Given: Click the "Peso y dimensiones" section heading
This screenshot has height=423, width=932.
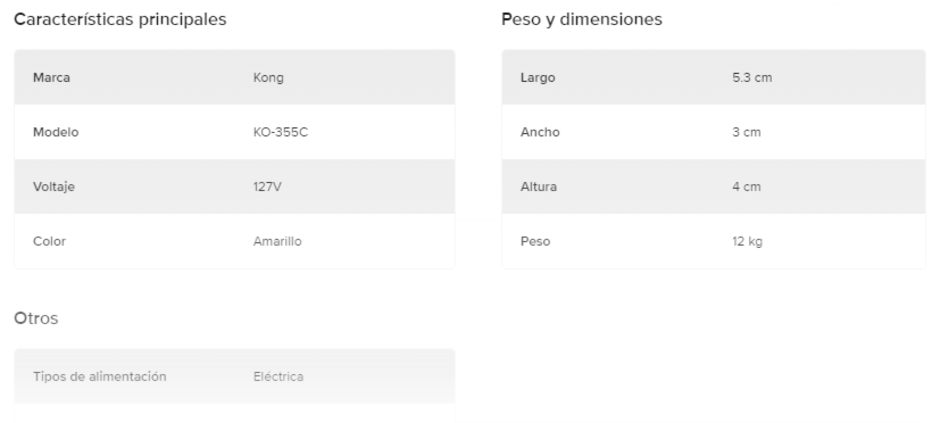Looking at the screenshot, I should point(582,20).
